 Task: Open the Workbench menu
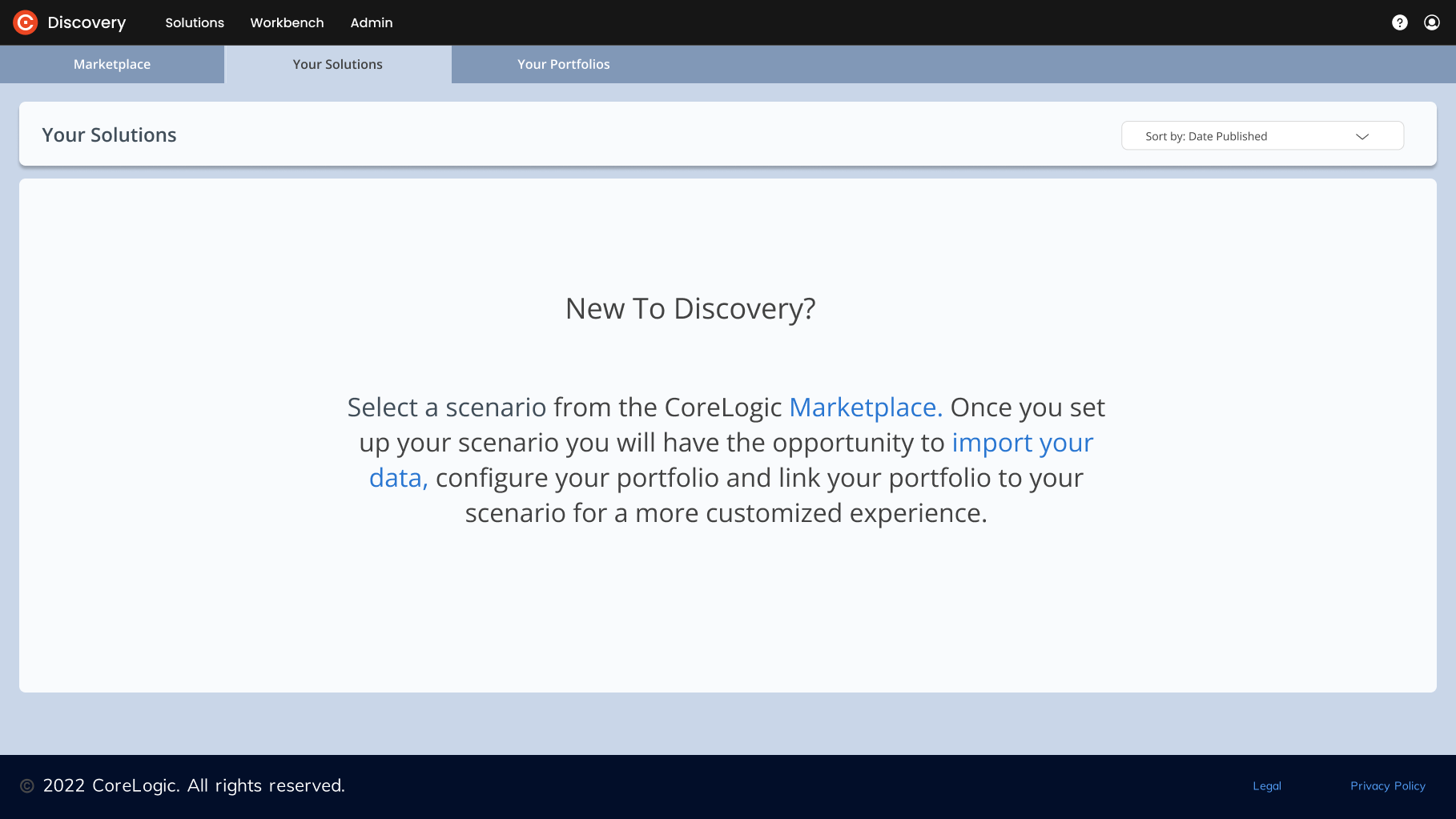click(287, 22)
